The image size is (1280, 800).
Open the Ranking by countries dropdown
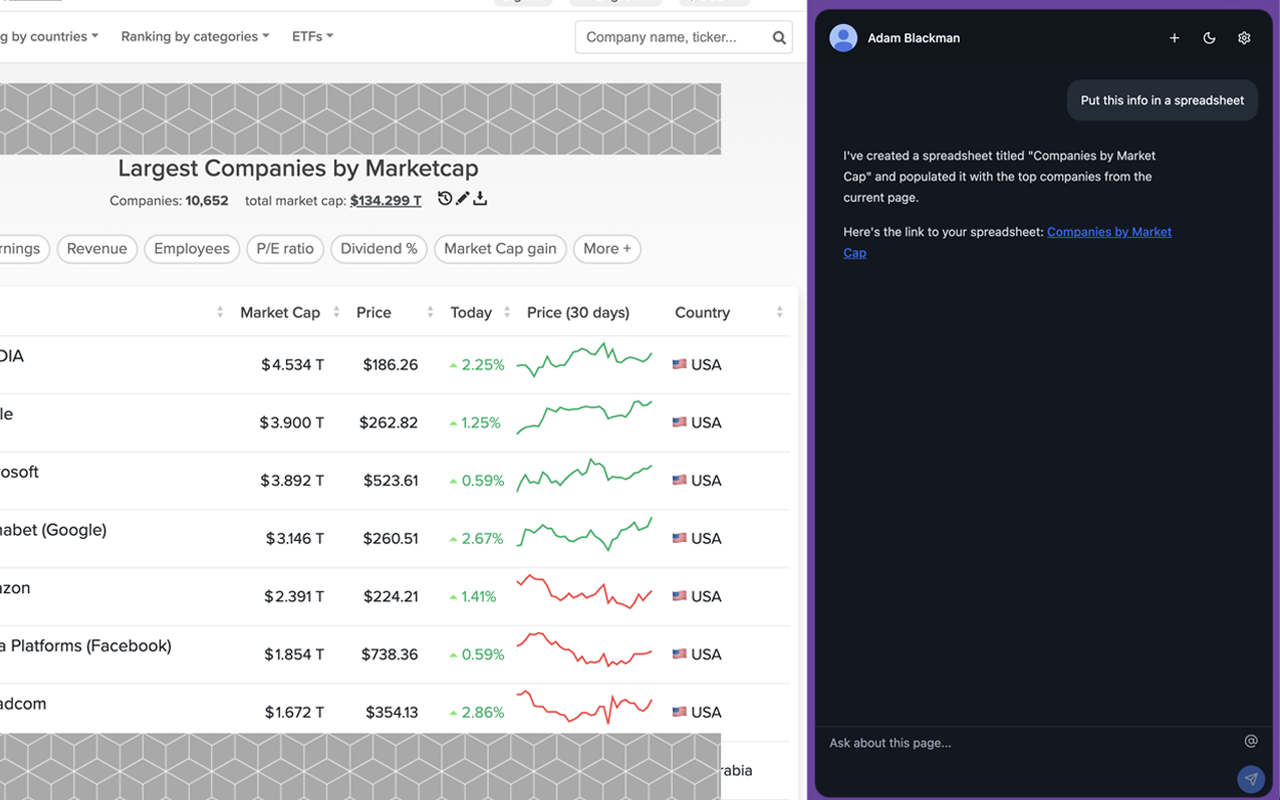pos(47,37)
